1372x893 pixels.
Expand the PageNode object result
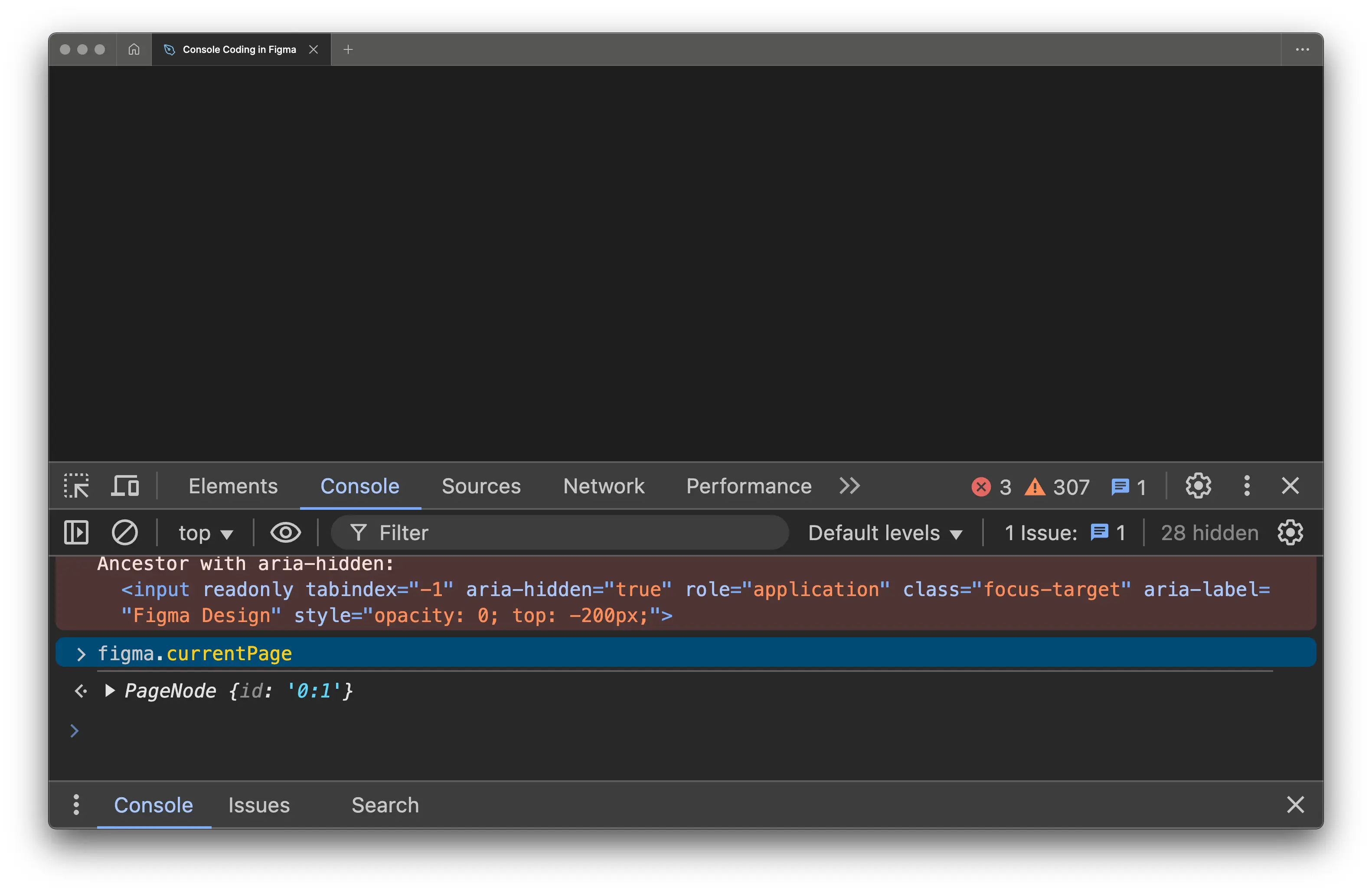tap(109, 690)
